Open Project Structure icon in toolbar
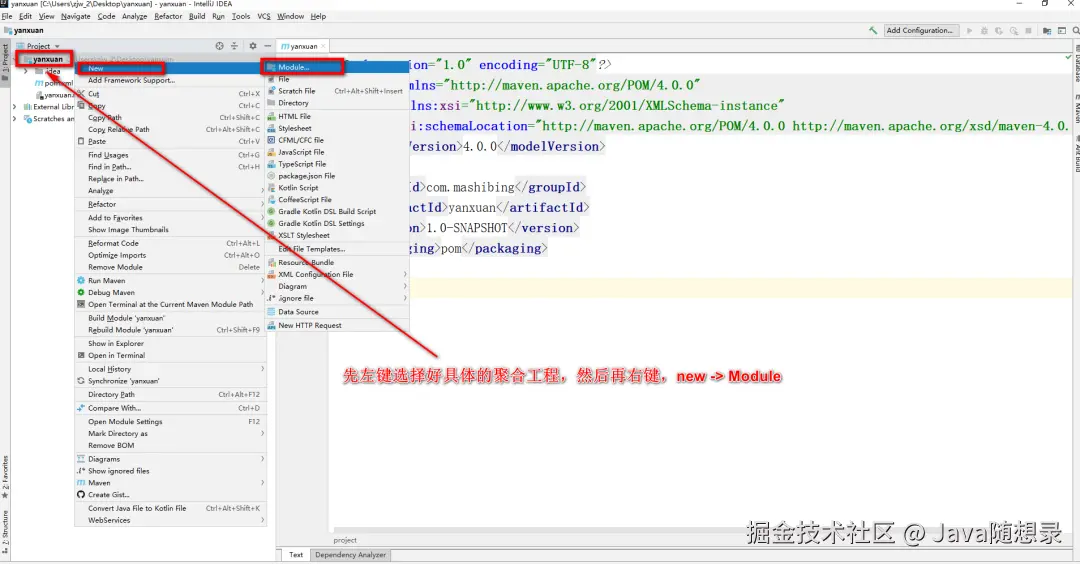This screenshot has width=1080, height=564. 1047,30
